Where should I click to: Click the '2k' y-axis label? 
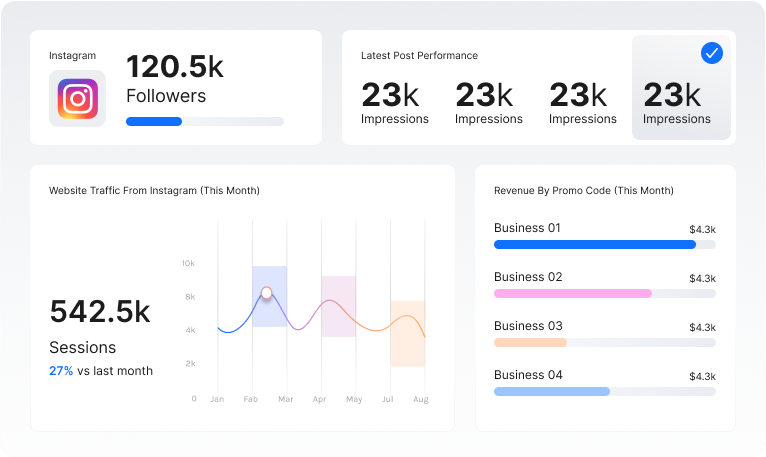(190, 363)
